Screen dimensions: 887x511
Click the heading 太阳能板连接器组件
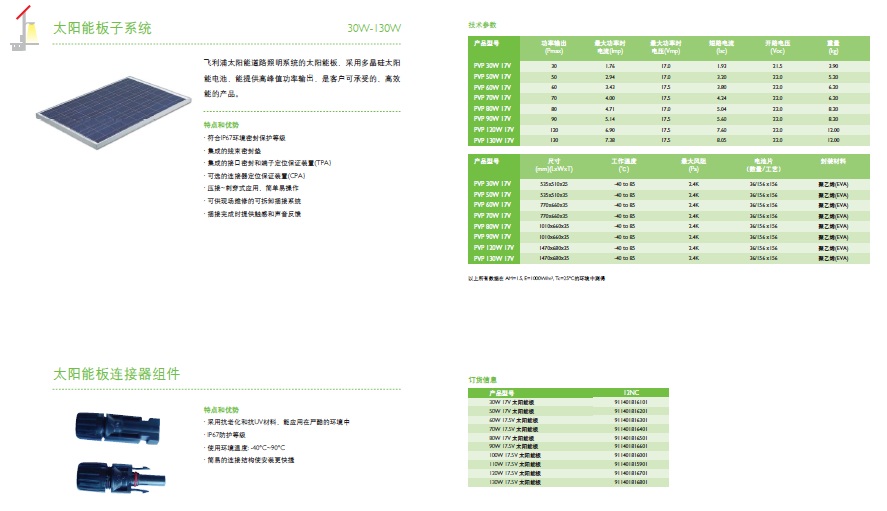pos(117,374)
